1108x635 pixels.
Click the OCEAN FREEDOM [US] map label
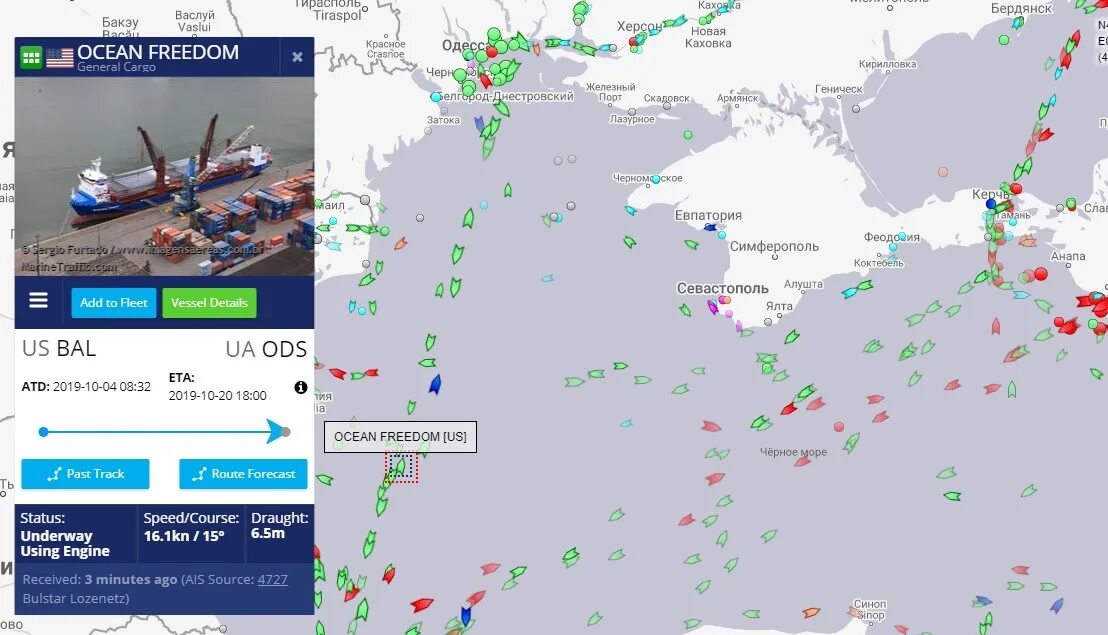(400, 437)
